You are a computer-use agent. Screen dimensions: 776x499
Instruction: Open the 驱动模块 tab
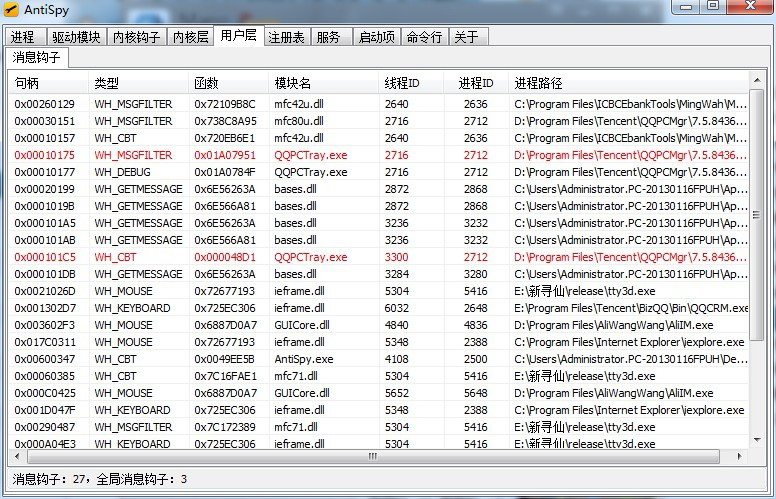coord(76,37)
